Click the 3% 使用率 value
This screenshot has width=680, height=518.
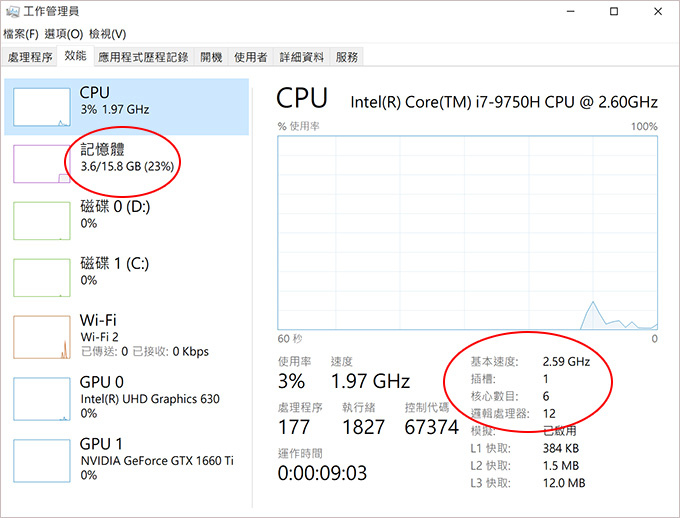click(291, 381)
